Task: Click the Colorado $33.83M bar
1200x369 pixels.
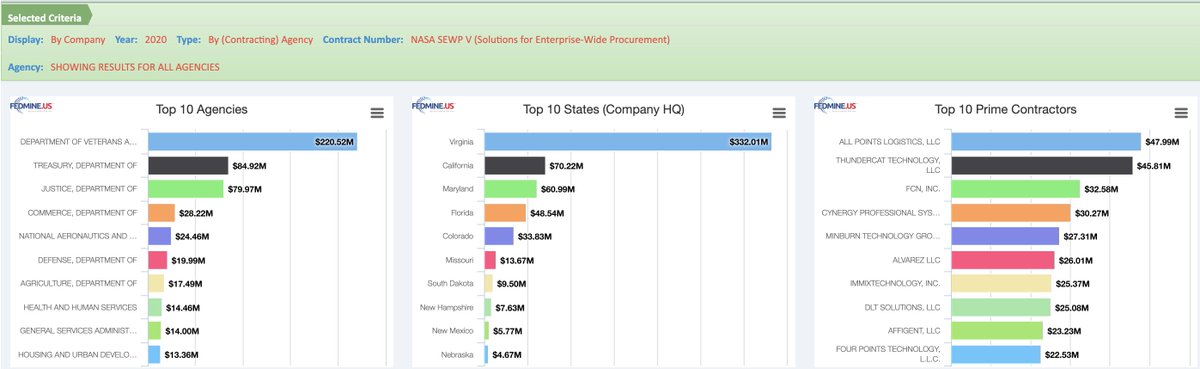Action: tap(499, 236)
